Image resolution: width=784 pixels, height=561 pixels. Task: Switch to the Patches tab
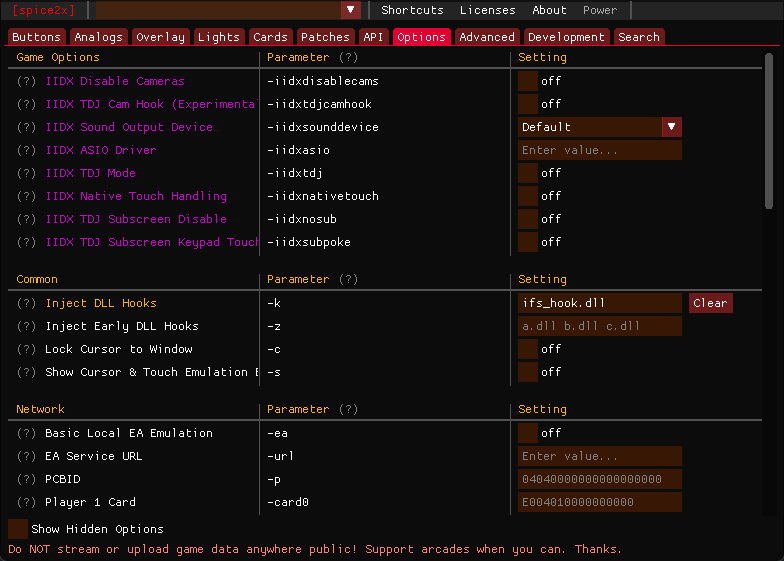pos(325,37)
